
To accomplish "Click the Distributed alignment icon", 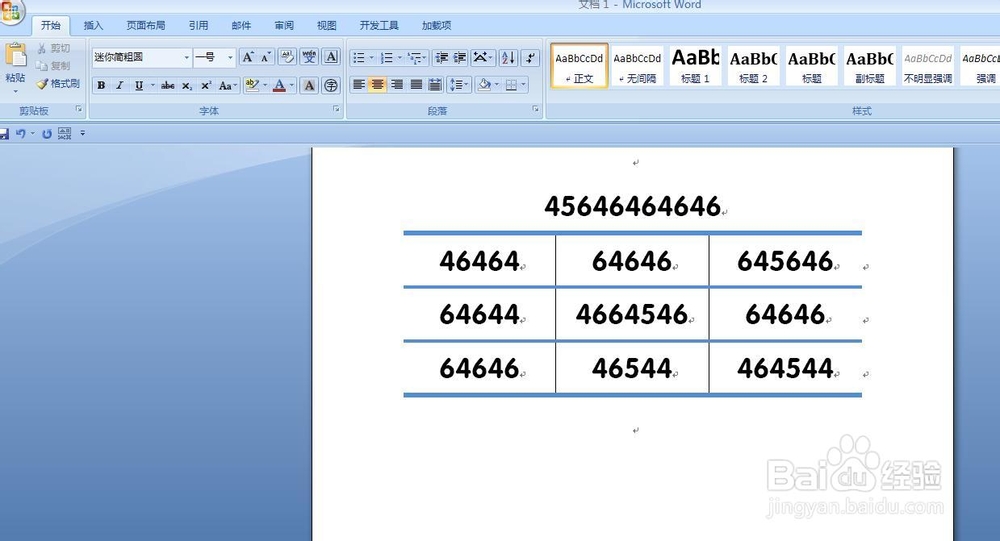I will [x=435, y=85].
